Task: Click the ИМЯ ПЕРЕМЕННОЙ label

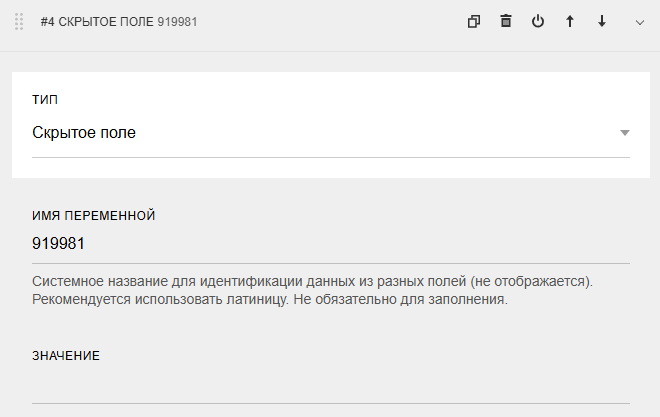Action: pos(94,215)
